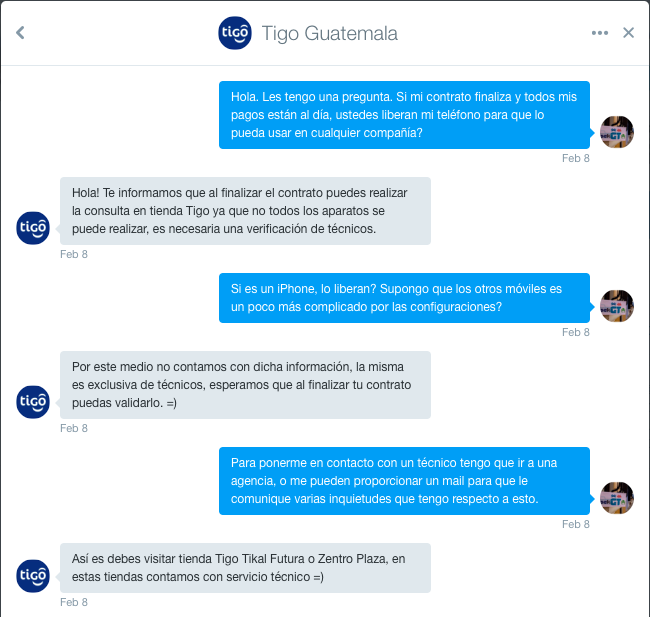Select the blue 'Si es un iPhone' bubble
650x617 pixels.
(x=404, y=298)
